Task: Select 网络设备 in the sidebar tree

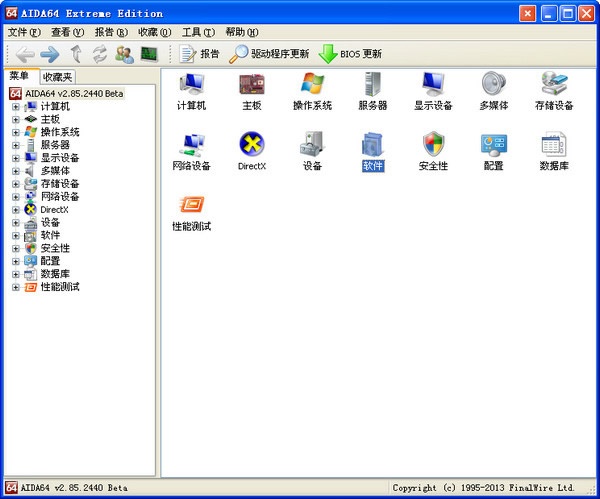Action: (60, 196)
